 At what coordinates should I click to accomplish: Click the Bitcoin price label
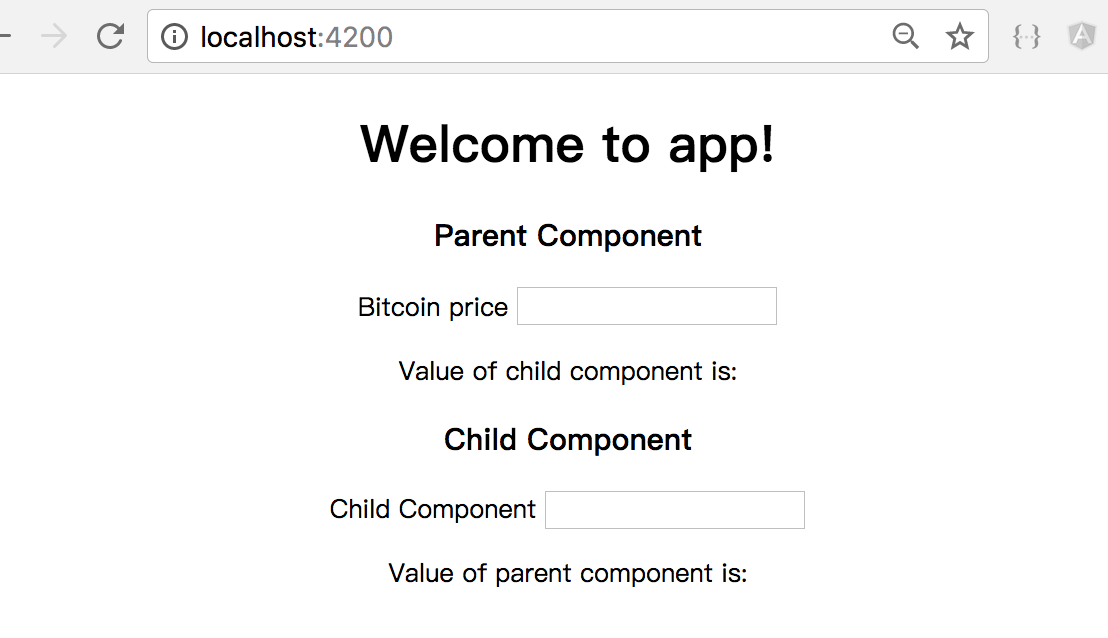coord(433,307)
